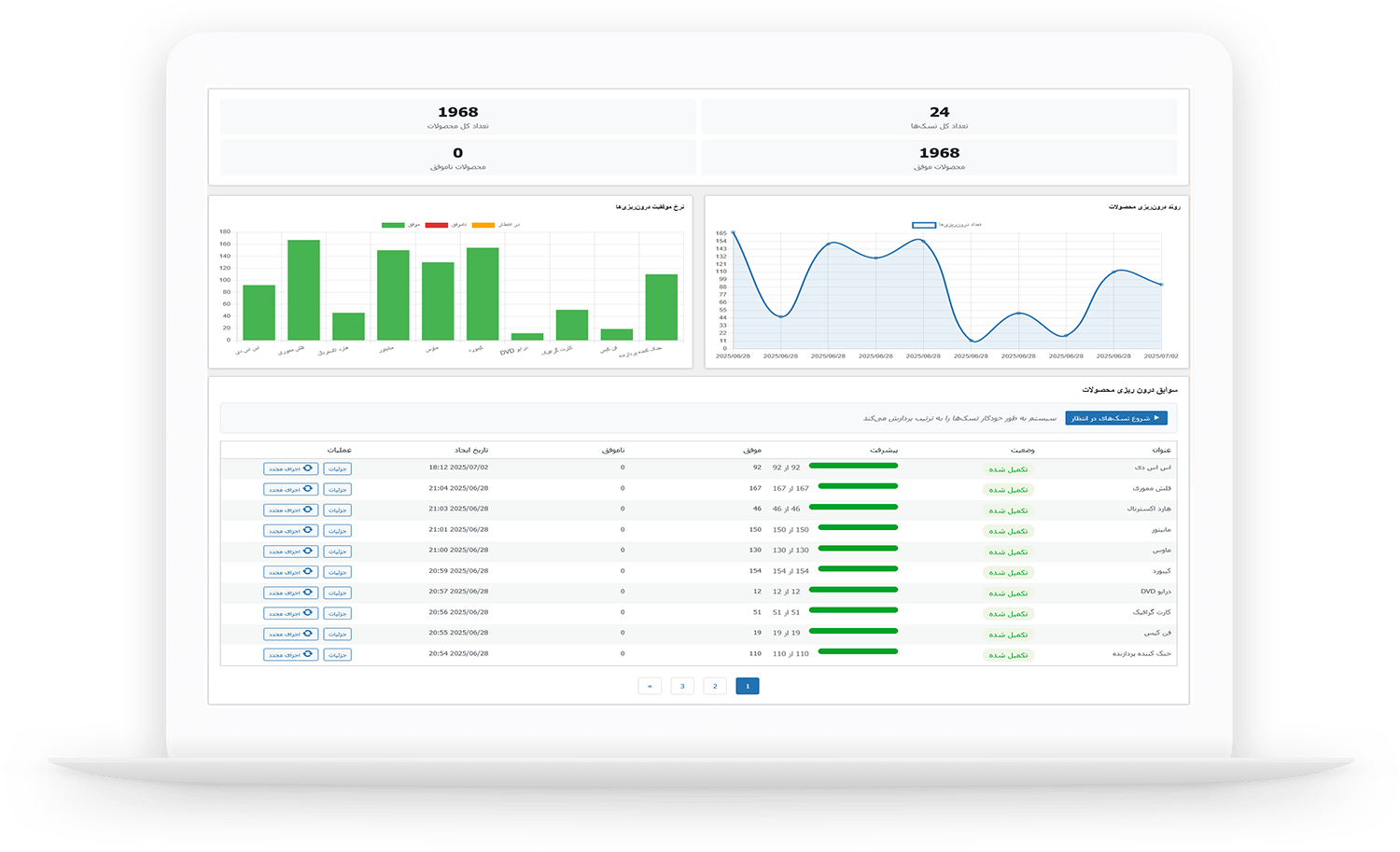Go to page 2 of the import history
1400x852 pixels.
715,686
